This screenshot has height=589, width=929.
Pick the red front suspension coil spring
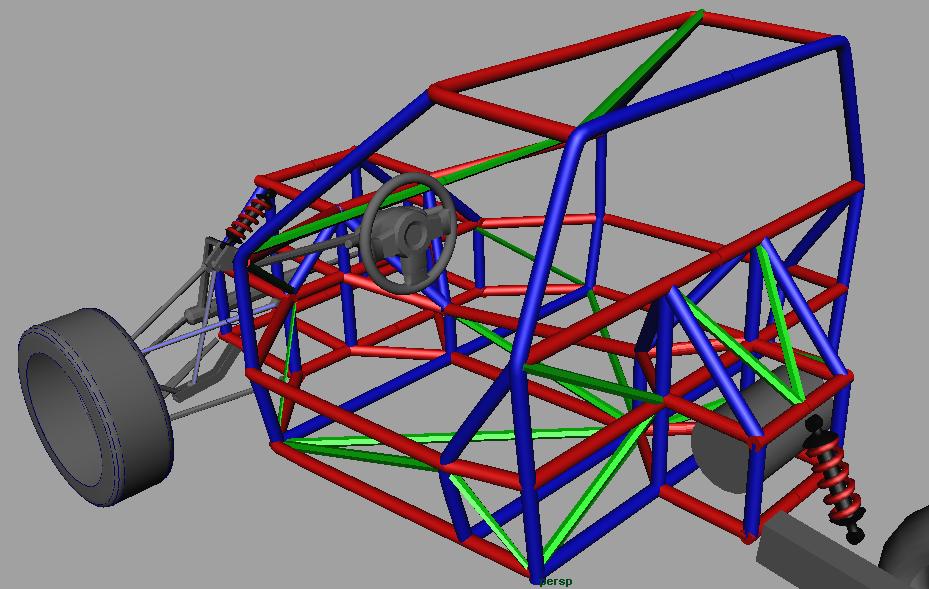[x=249, y=217]
